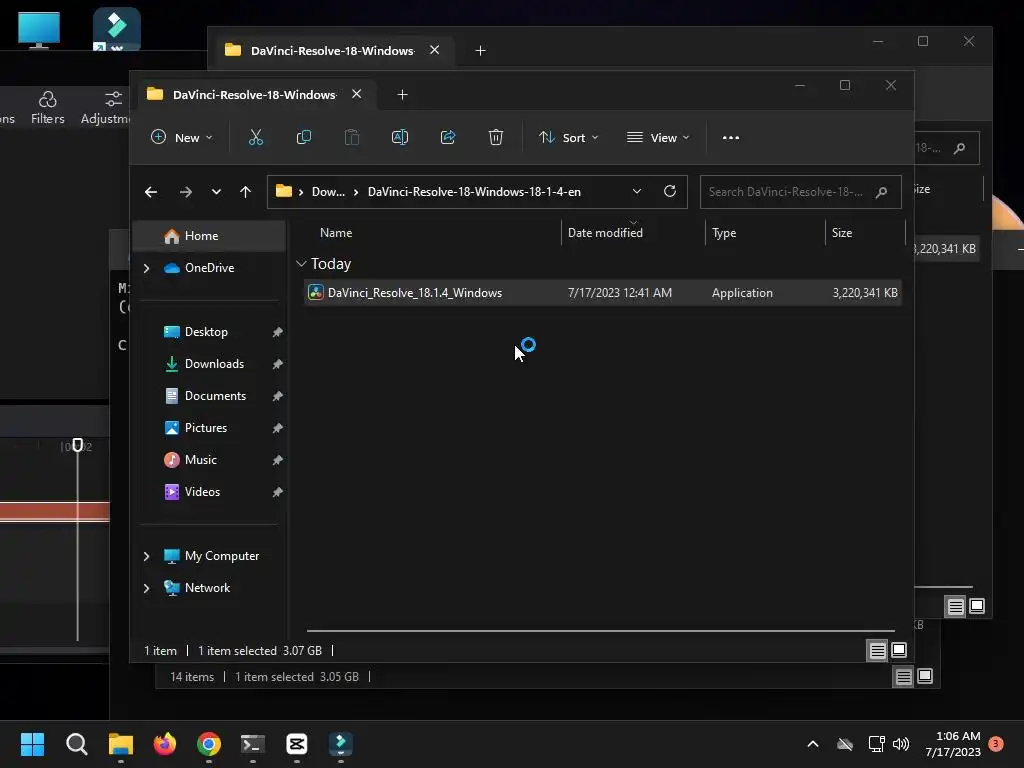Click the Filmora timeline playhead marker
The height and width of the screenshot is (768, 1024).
(78, 445)
